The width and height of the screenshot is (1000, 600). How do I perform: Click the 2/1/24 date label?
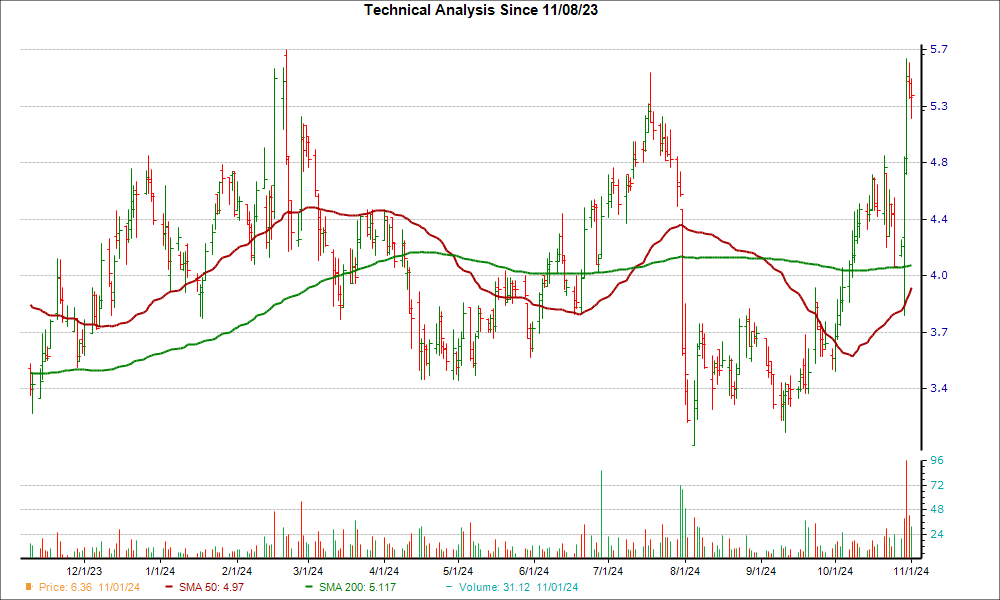click(x=237, y=571)
